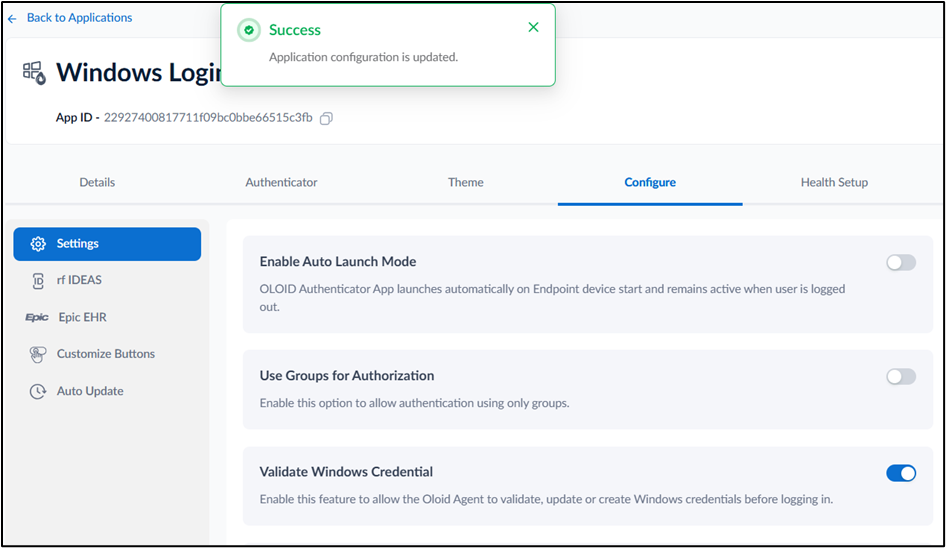Click the Validate Windows Credential heading
Screen dimensions: 946x548
tap(346, 472)
